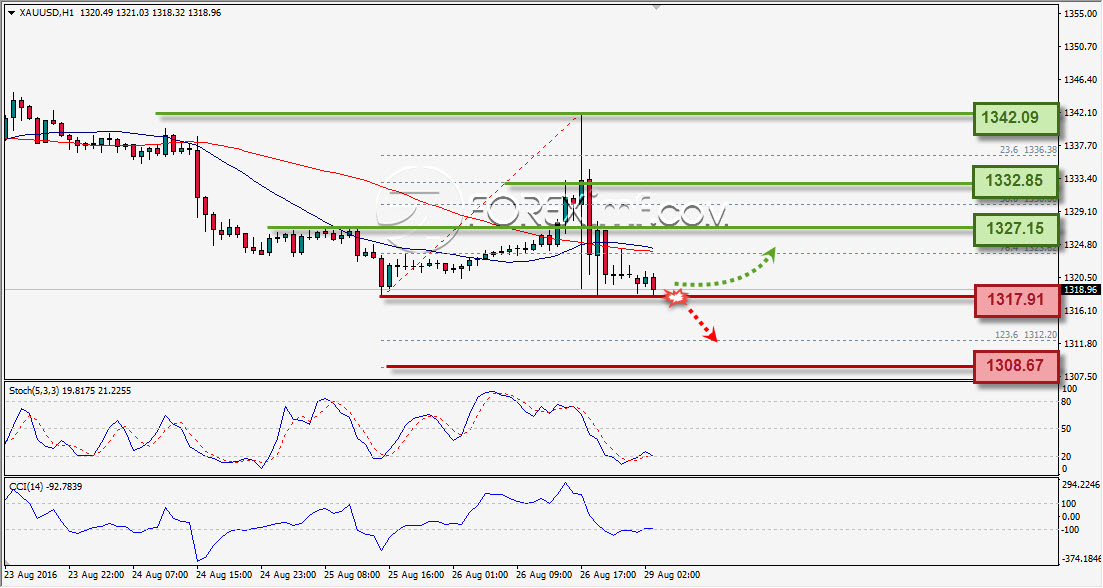1103x588 pixels.
Task: Select the Fibonacci label 23.6 1336.38
Action: tap(1028, 150)
